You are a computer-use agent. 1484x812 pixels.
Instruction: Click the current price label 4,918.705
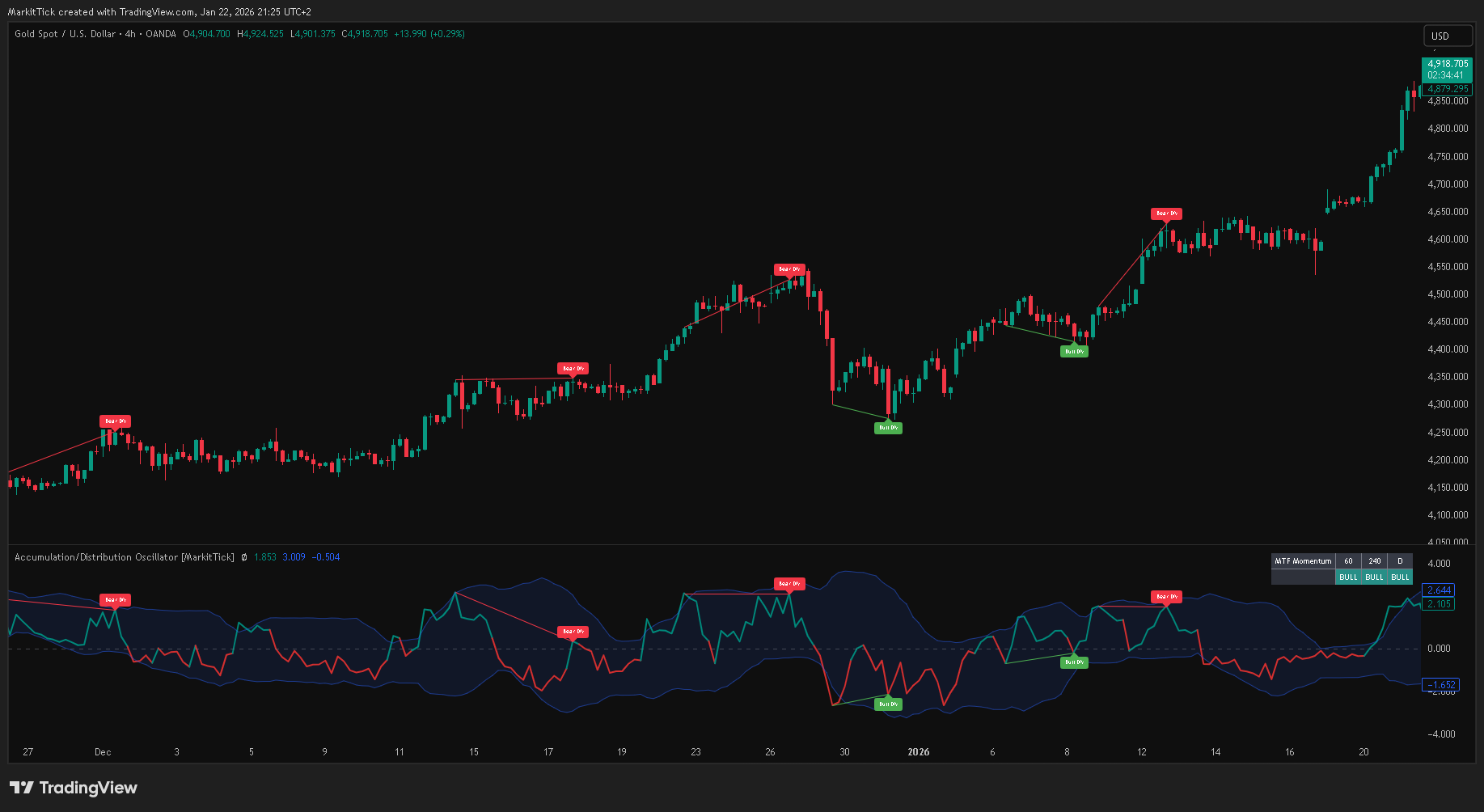pos(1447,64)
